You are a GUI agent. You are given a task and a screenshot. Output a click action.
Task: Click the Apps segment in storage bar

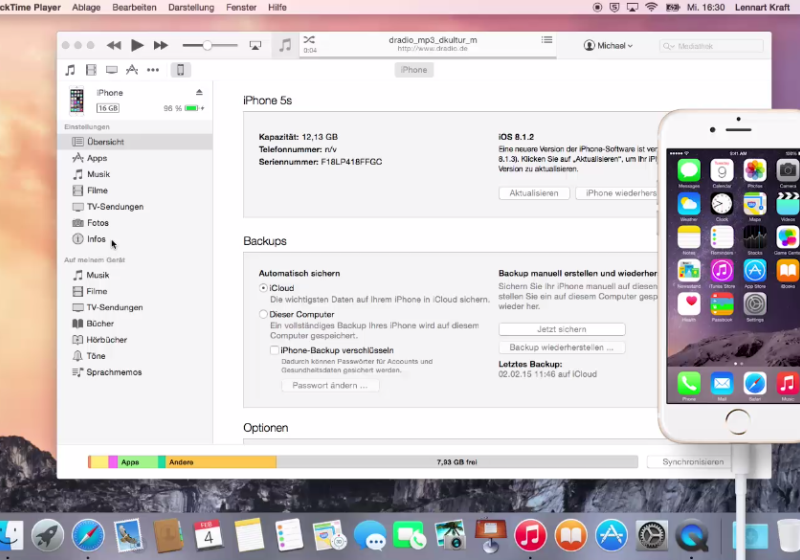click(x=137, y=462)
